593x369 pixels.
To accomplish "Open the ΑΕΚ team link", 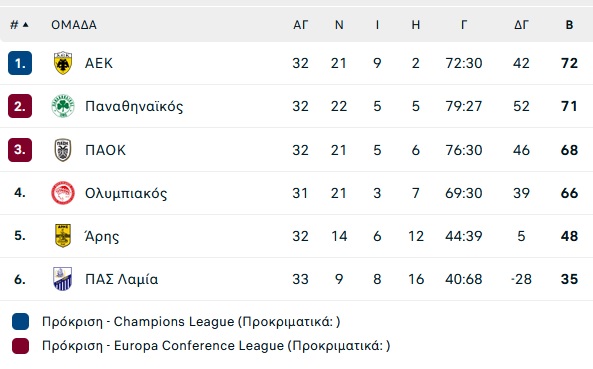I will 99,63.
